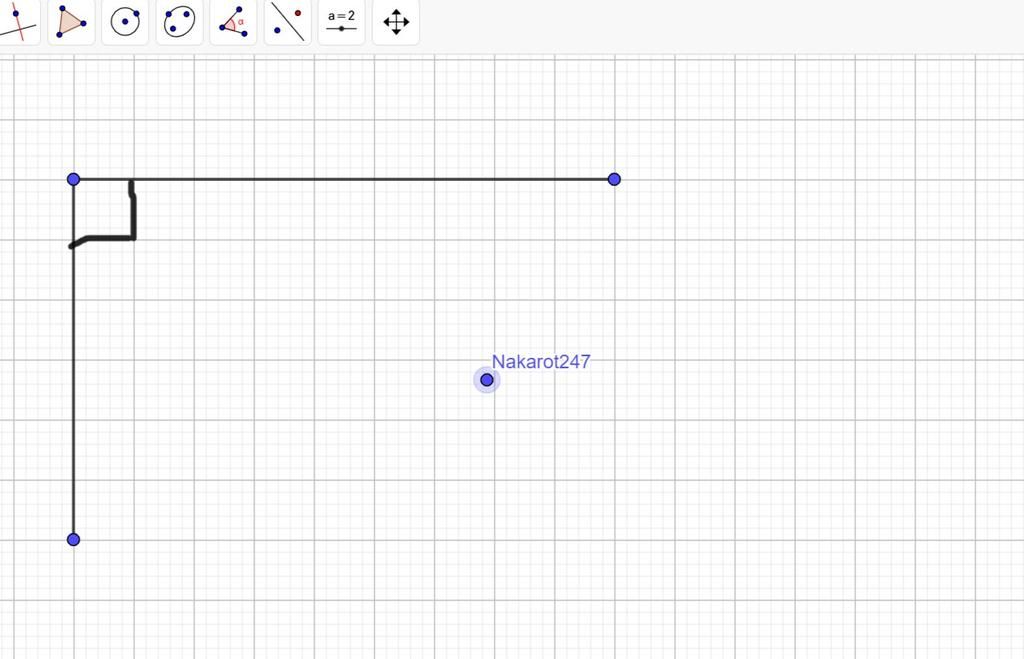
Task: Select the right endpoint of horizontal segment
Action: coord(614,179)
